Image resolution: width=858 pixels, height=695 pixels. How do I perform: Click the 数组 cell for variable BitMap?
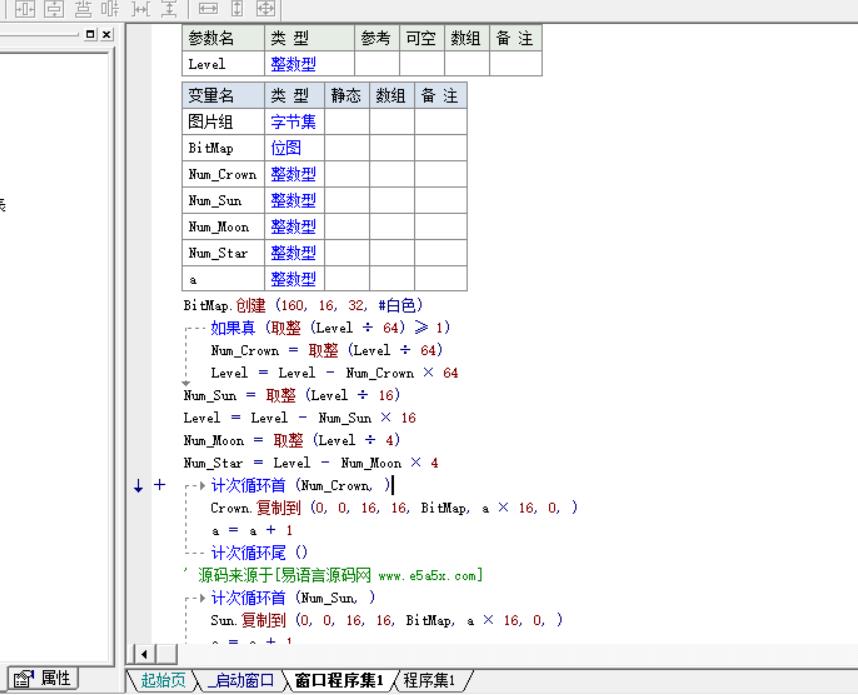pyautogui.click(x=392, y=147)
